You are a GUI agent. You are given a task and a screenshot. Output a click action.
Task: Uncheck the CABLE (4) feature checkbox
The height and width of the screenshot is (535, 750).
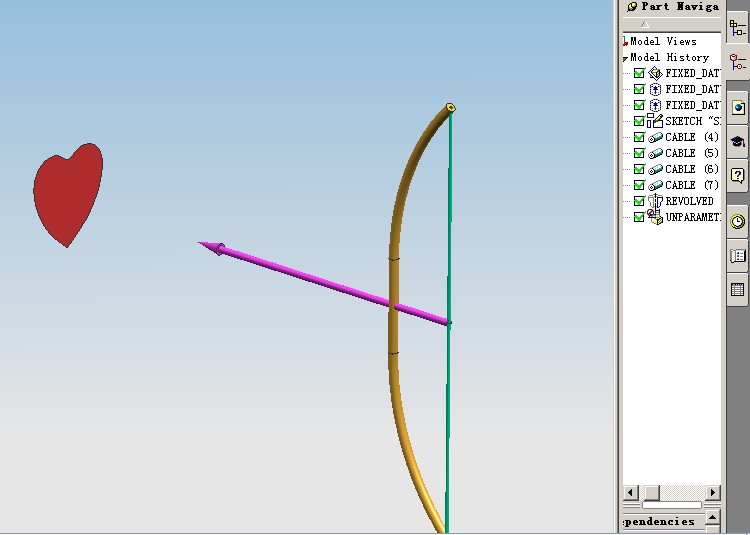(639, 137)
